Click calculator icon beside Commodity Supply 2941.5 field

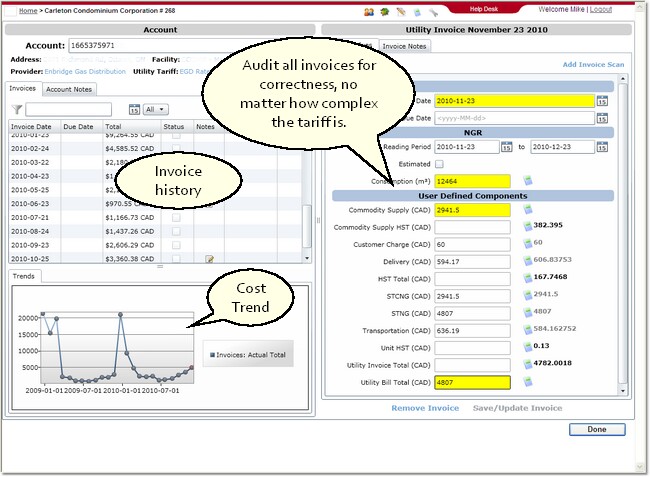528,209
